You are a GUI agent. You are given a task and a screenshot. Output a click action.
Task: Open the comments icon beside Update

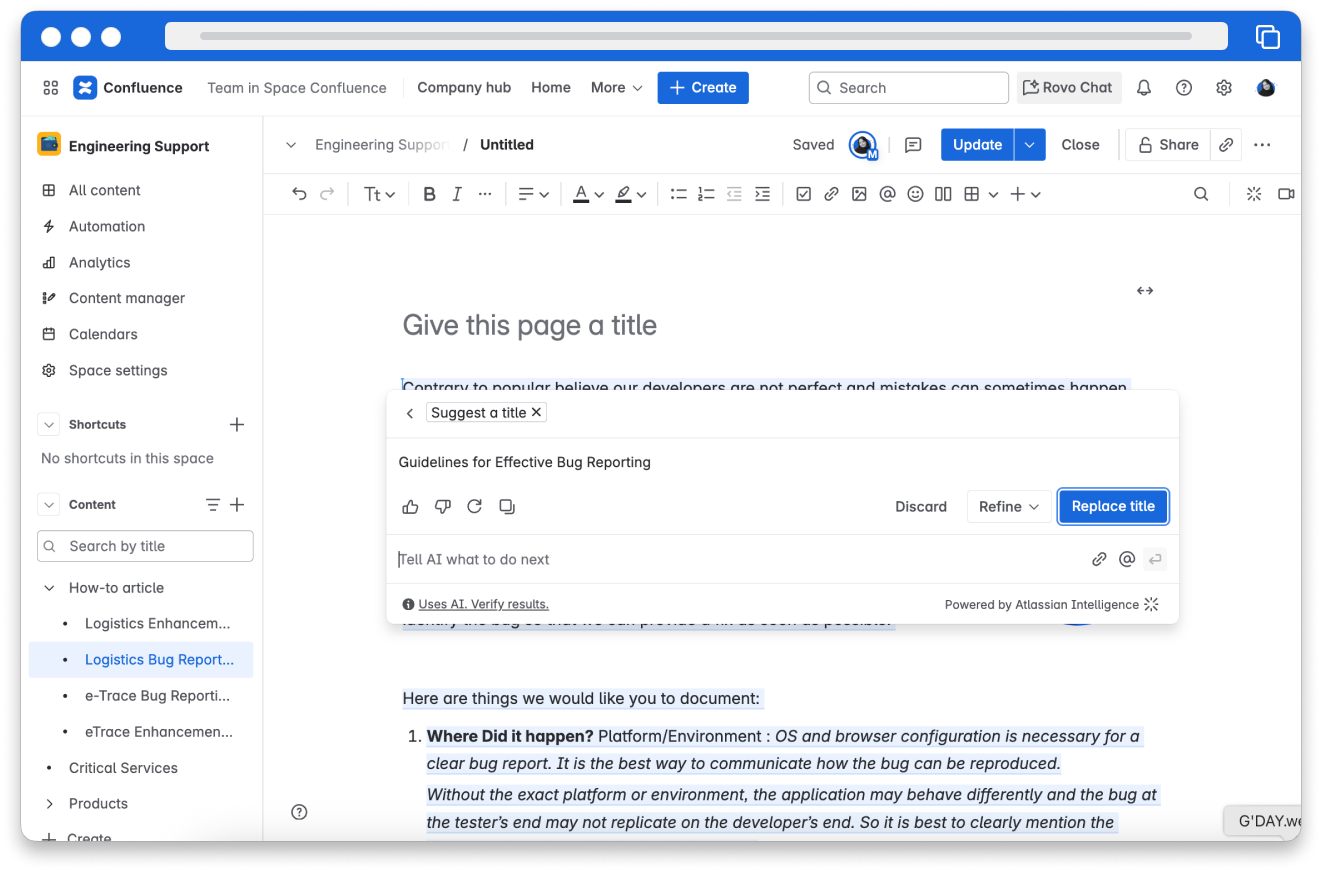point(913,145)
